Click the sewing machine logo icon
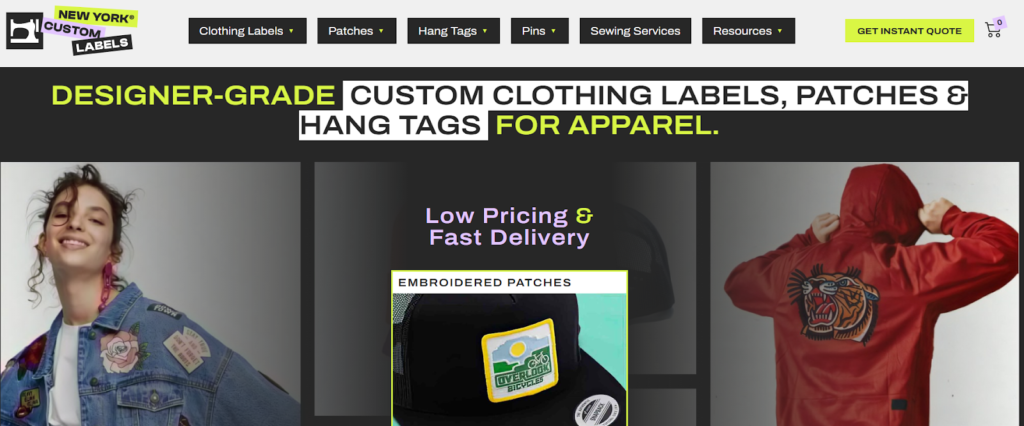The width and height of the screenshot is (1024, 426). [24, 31]
